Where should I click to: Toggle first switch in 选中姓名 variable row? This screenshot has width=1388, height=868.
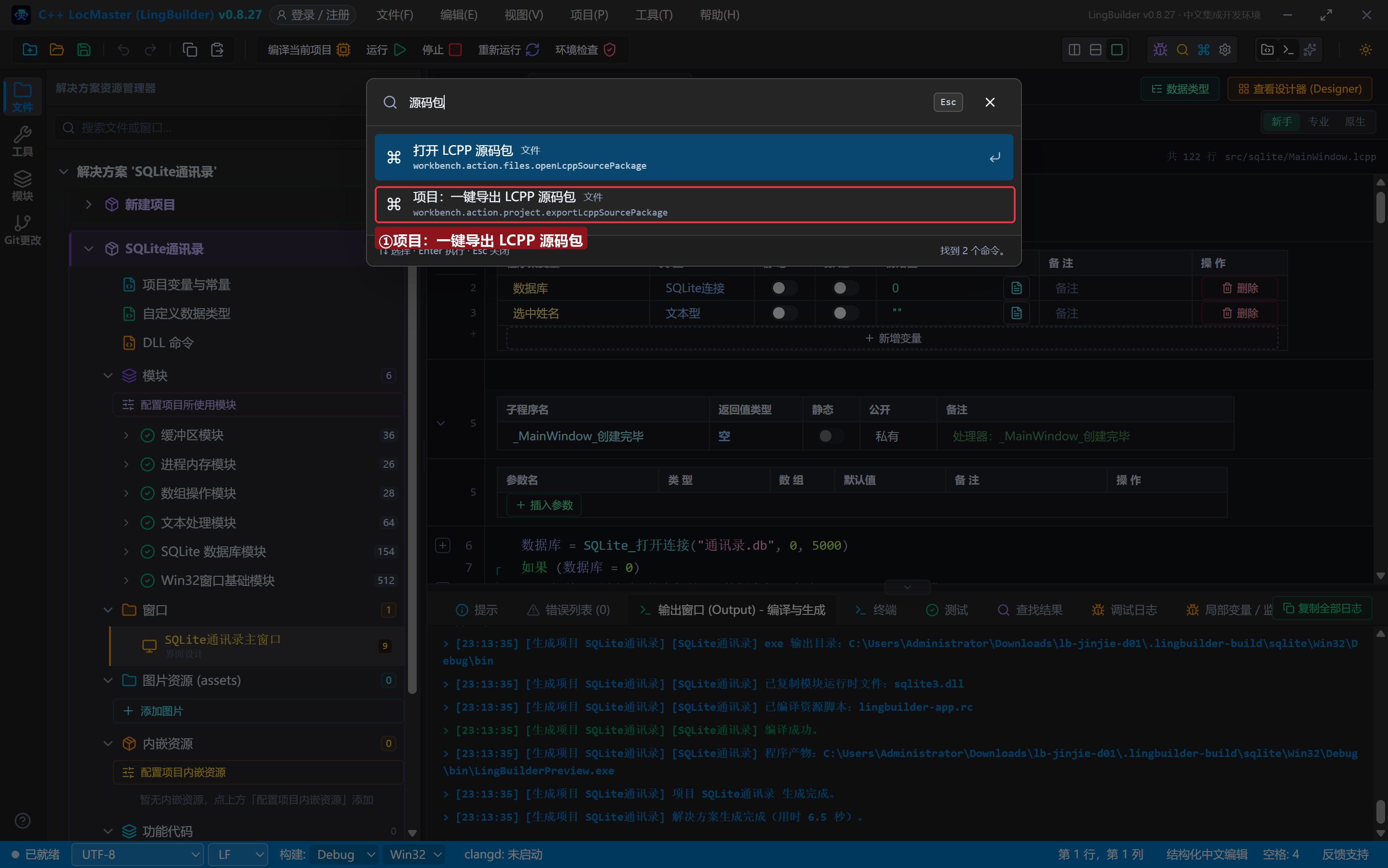[784, 313]
